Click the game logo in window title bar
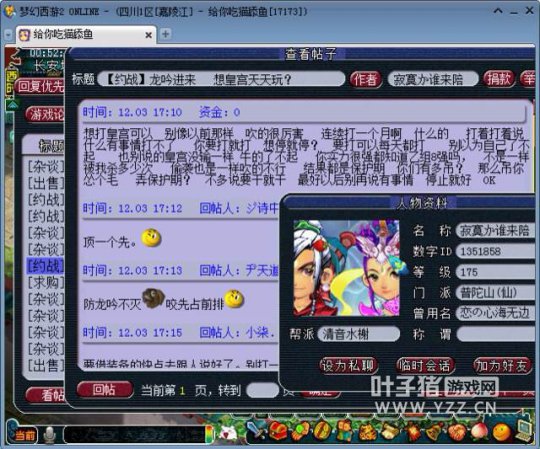This screenshot has width=540, height=449. [x=10, y=11]
